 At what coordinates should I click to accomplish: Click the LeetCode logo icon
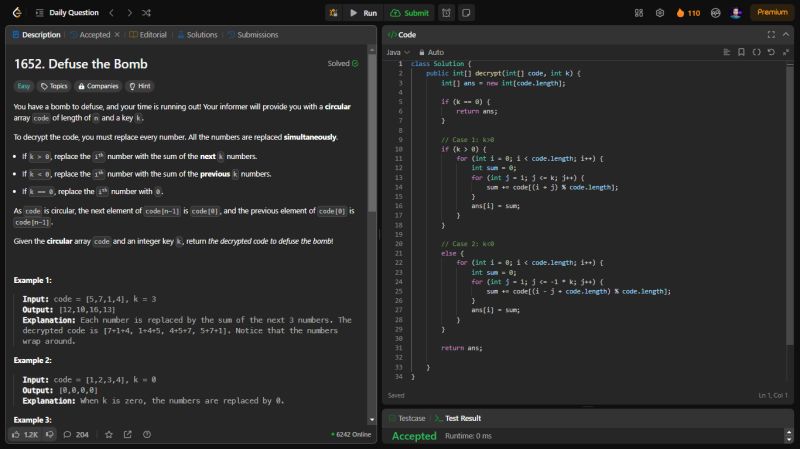[x=17, y=13]
